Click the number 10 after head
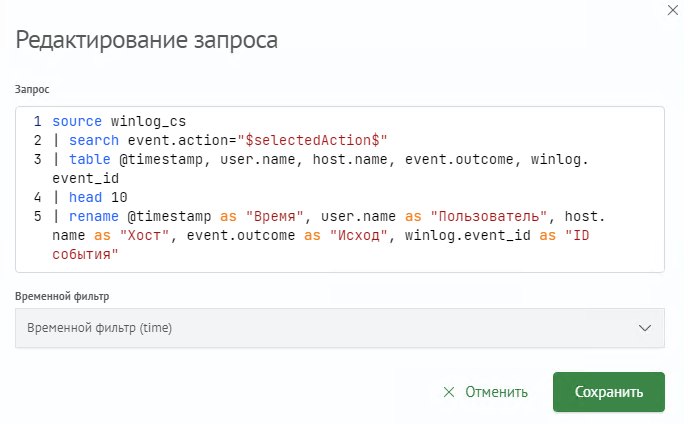The image size is (684, 424). 119,197
